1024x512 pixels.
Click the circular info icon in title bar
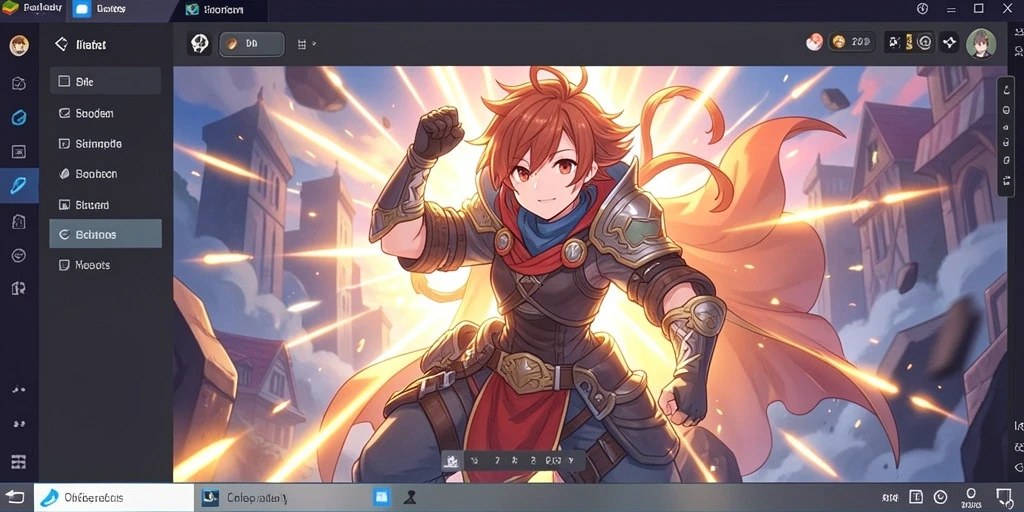[922, 8]
